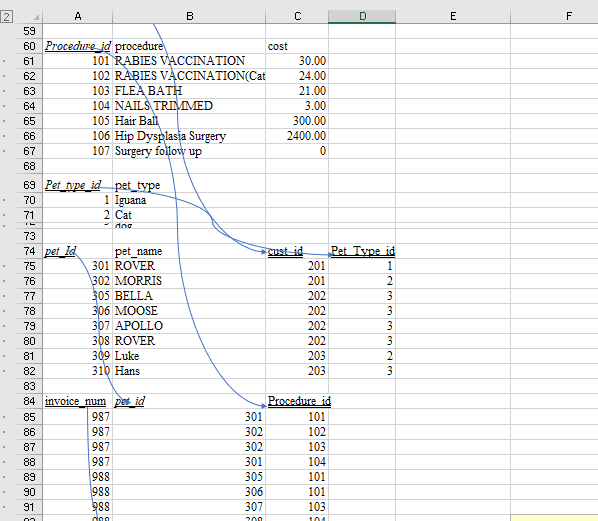The height and width of the screenshot is (521, 598).
Task: Select column D header
Action: click(362, 16)
